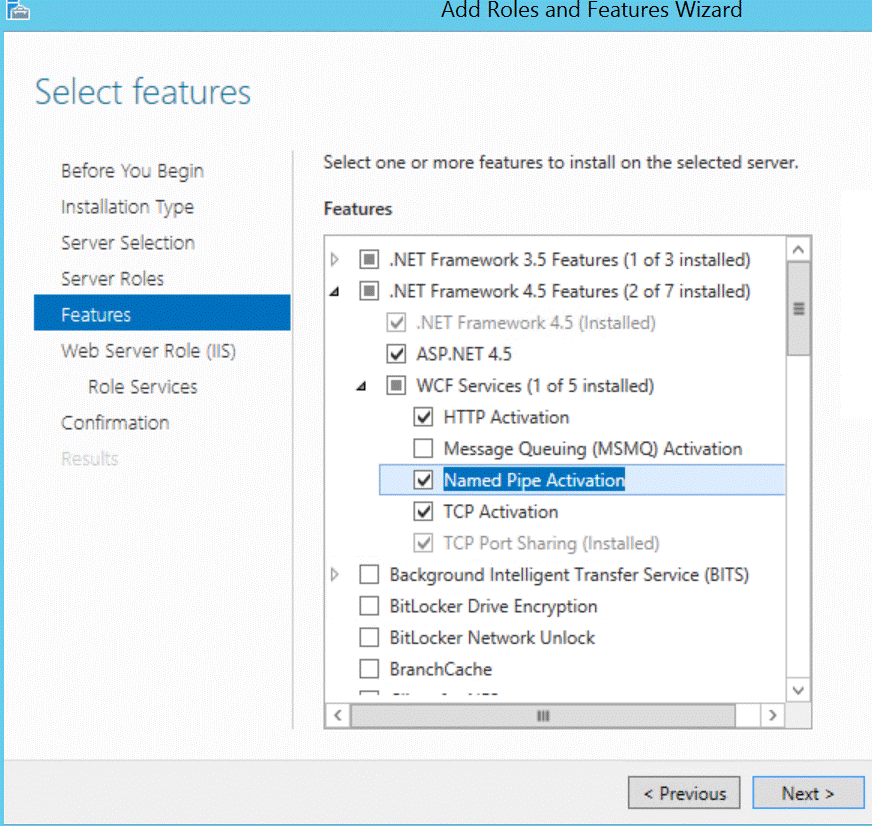Tick the BranchCache checkbox
Screen dimensions: 872x826
[x=369, y=669]
